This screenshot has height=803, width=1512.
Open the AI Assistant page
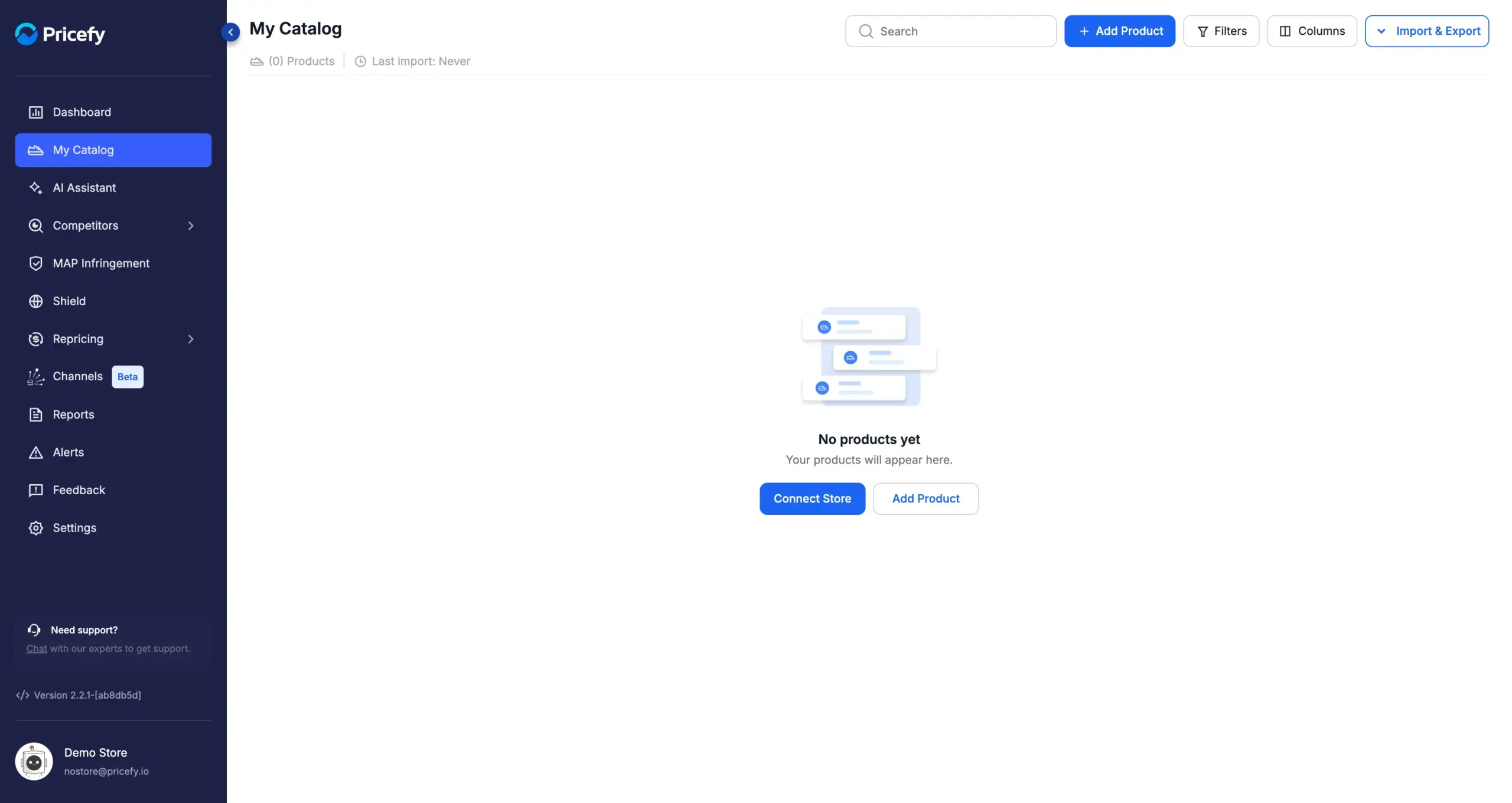pyautogui.click(x=113, y=188)
